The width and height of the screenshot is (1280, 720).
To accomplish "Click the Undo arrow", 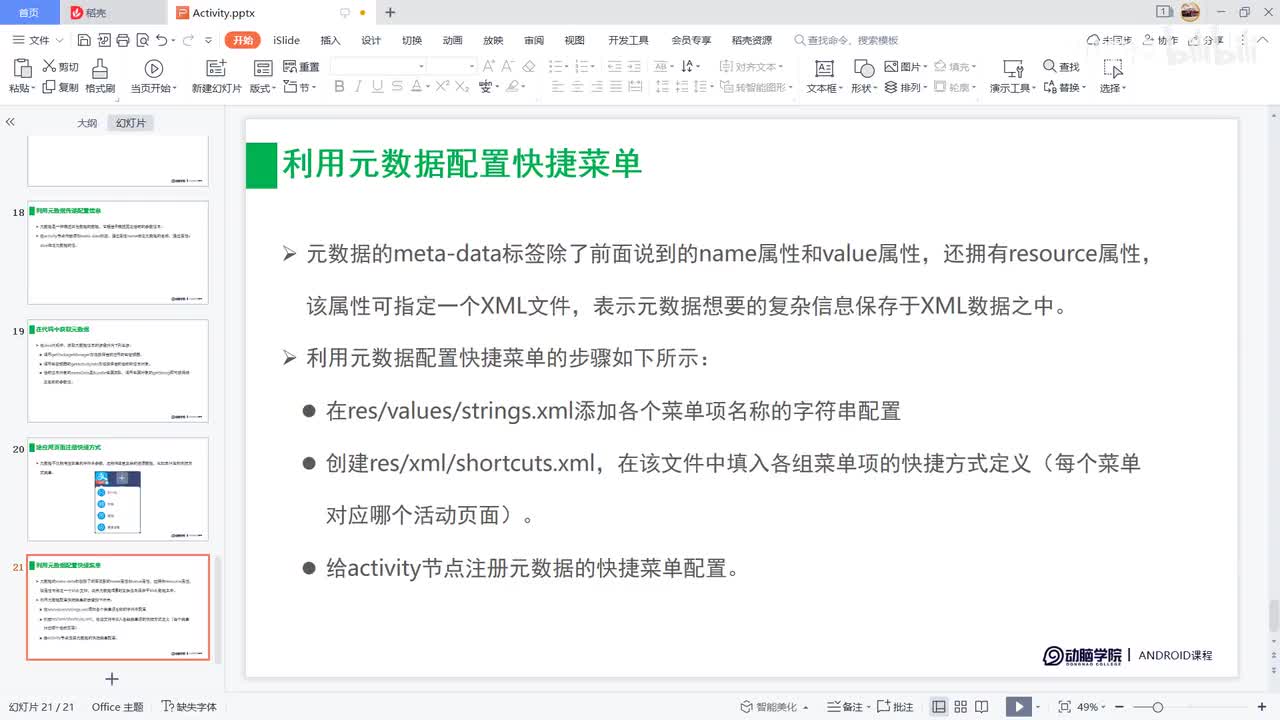I will click(x=161, y=40).
